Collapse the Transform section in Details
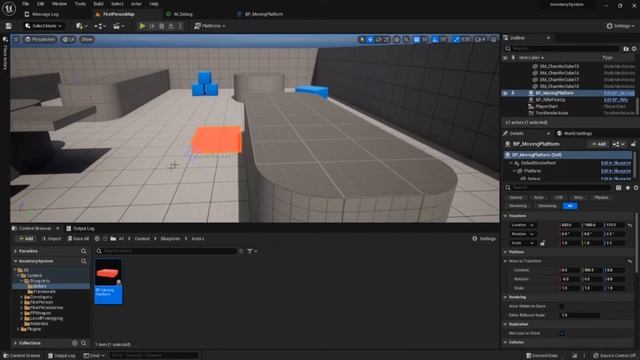The height and width of the screenshot is (360, 640). pos(505,216)
